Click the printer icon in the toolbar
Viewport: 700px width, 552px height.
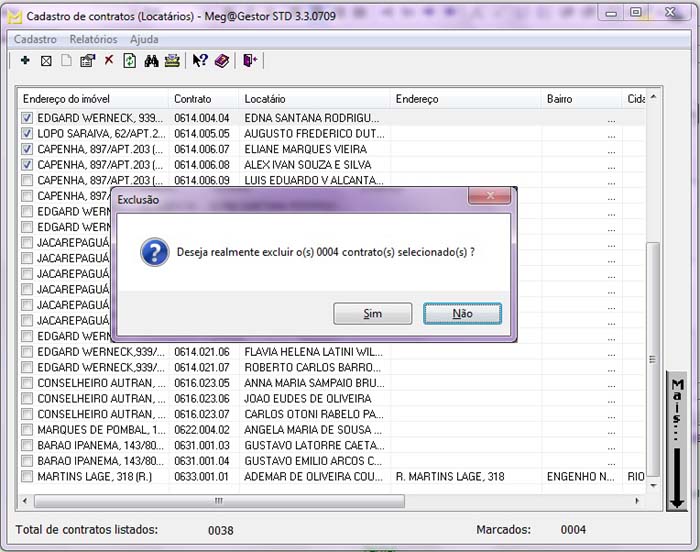pos(172,61)
